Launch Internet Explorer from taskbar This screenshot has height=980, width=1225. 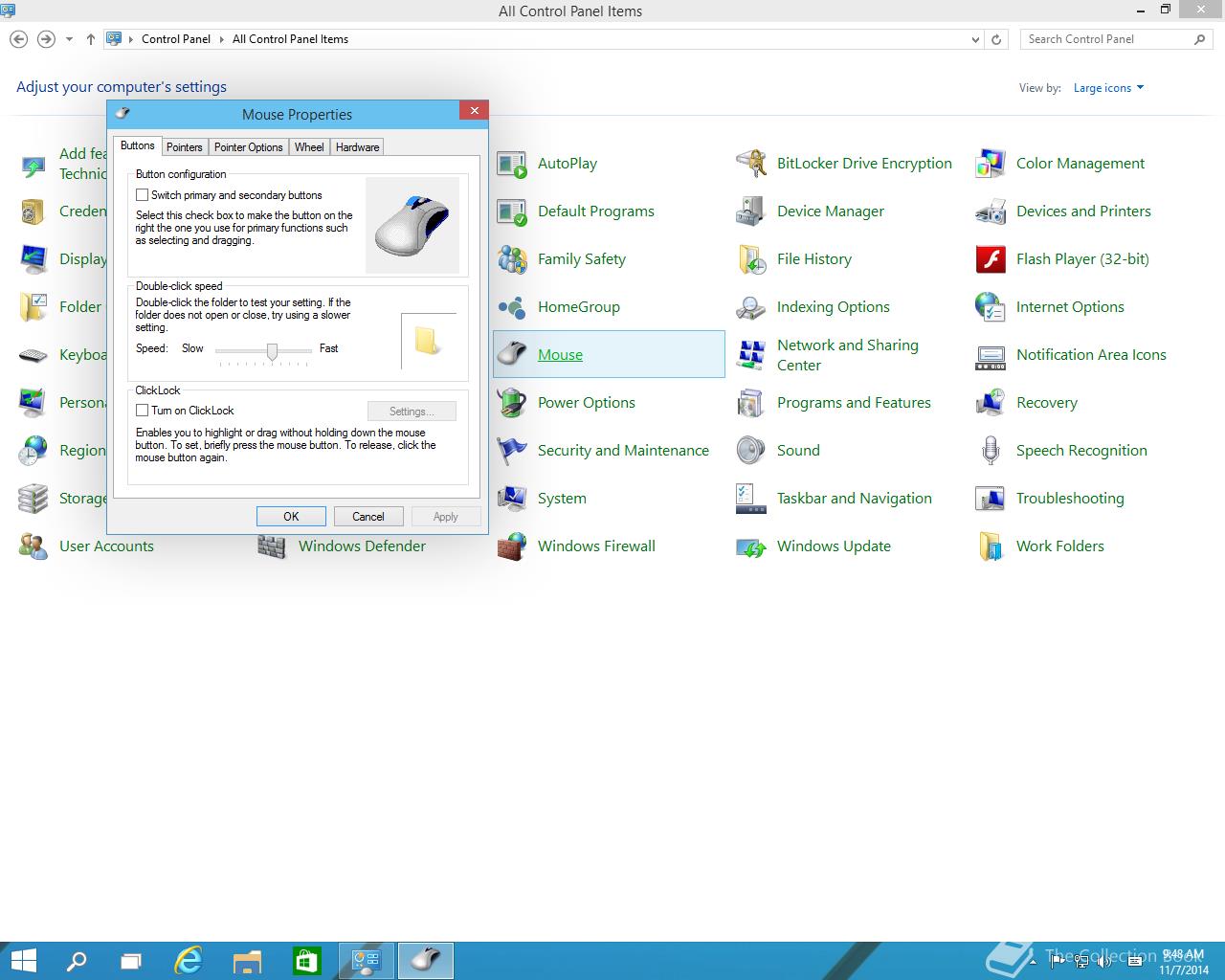coord(189,961)
